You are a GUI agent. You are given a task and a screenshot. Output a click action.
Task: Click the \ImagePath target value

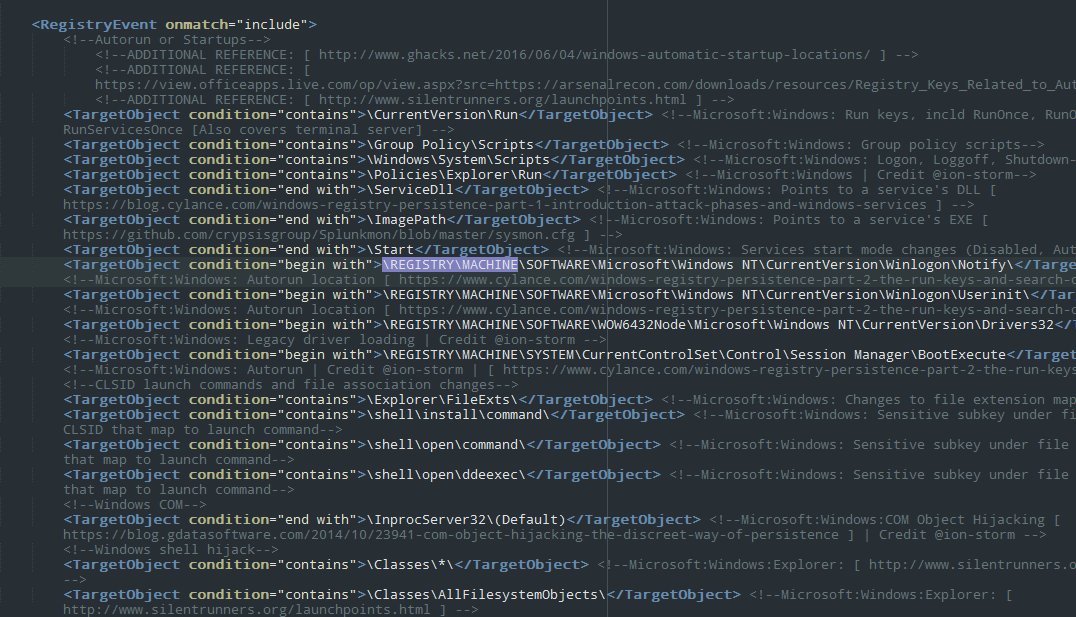click(406, 220)
